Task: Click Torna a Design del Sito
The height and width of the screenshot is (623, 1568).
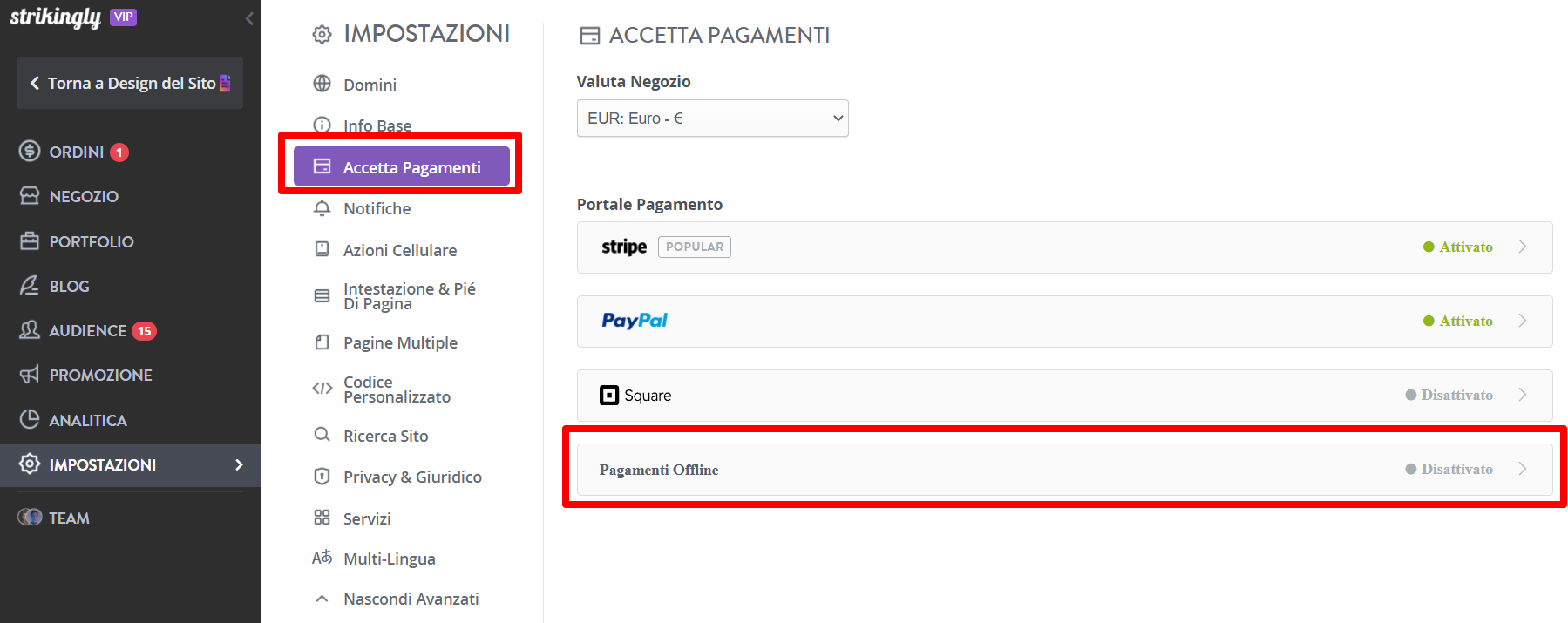Action: [130, 83]
